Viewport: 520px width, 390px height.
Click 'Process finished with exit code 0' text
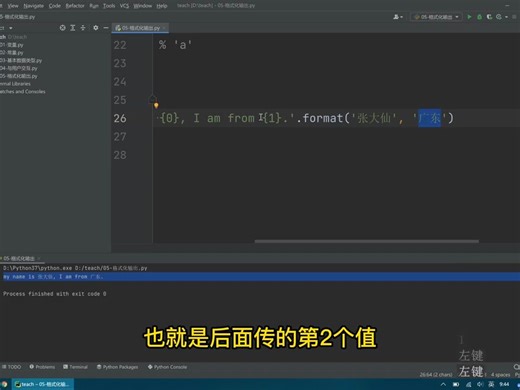click(x=55, y=294)
